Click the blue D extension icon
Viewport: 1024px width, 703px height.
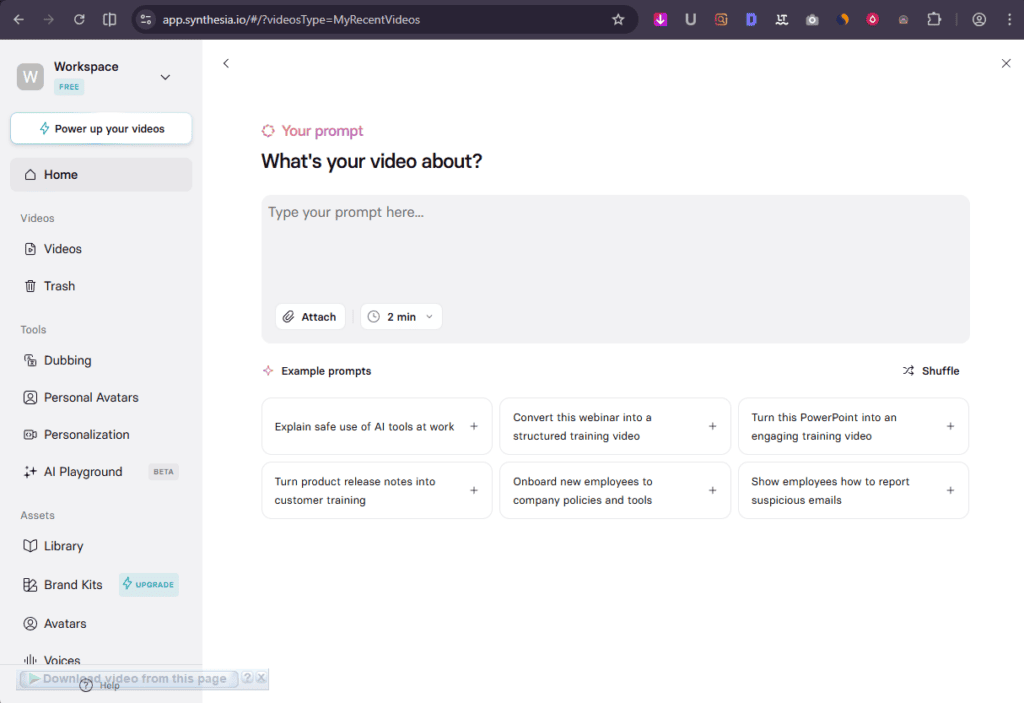pyautogui.click(x=751, y=20)
